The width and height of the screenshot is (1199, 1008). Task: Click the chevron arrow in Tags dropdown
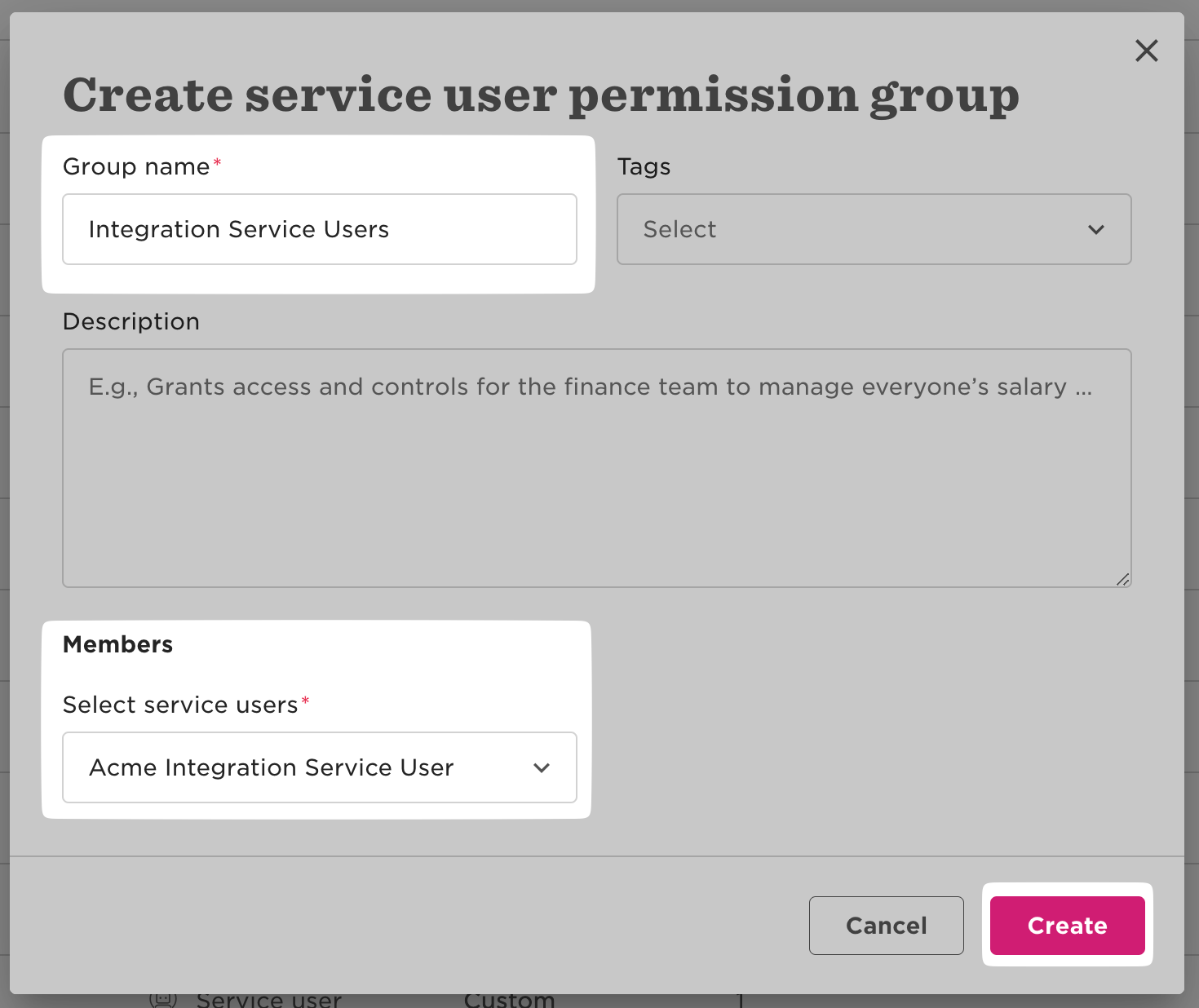click(1095, 230)
